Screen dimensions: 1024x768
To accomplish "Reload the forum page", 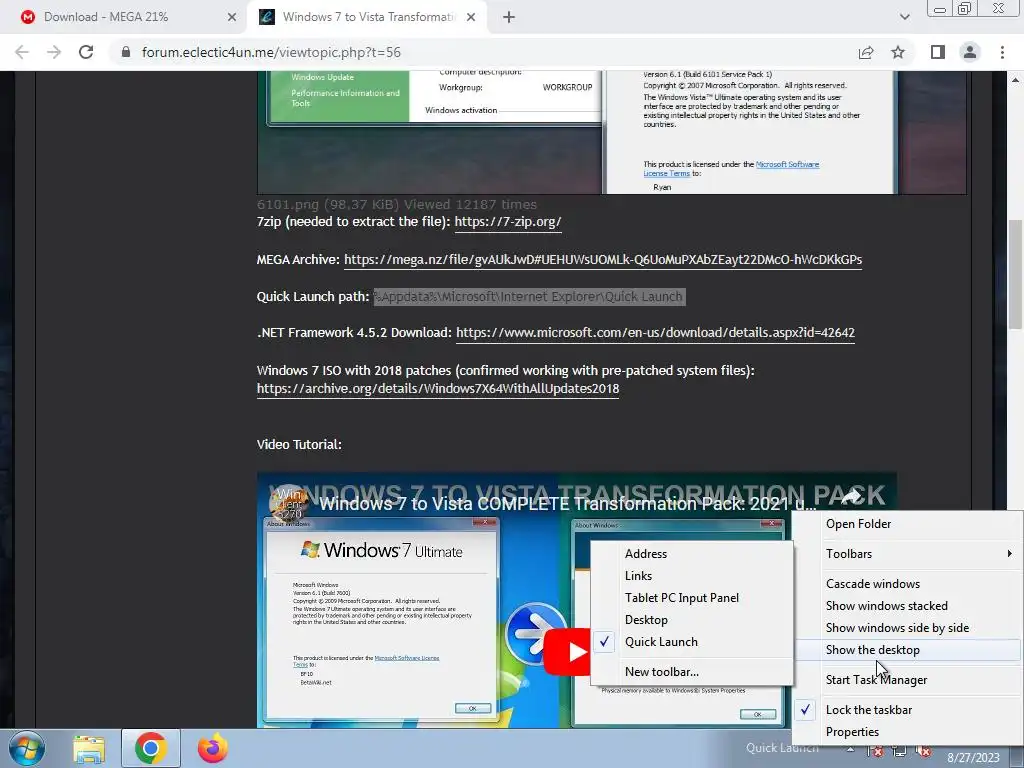I will [x=86, y=52].
